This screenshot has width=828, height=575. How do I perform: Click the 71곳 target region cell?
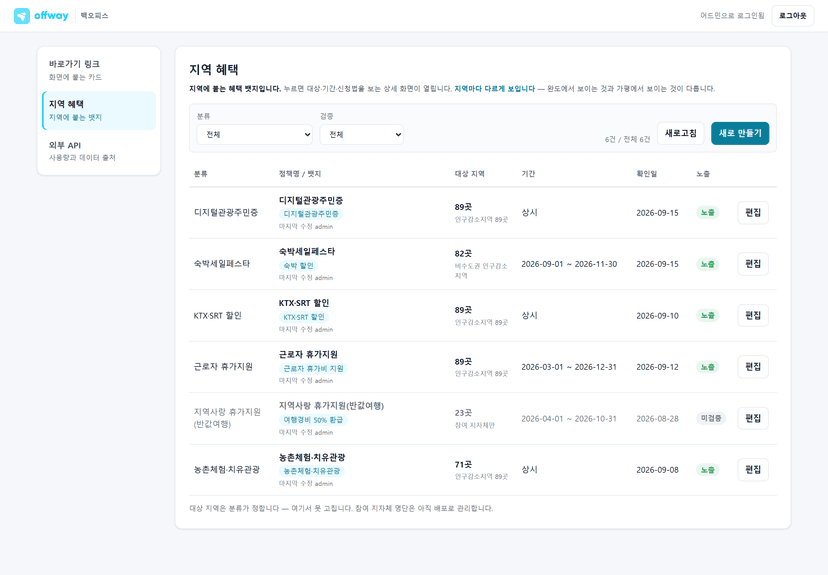tap(463, 465)
